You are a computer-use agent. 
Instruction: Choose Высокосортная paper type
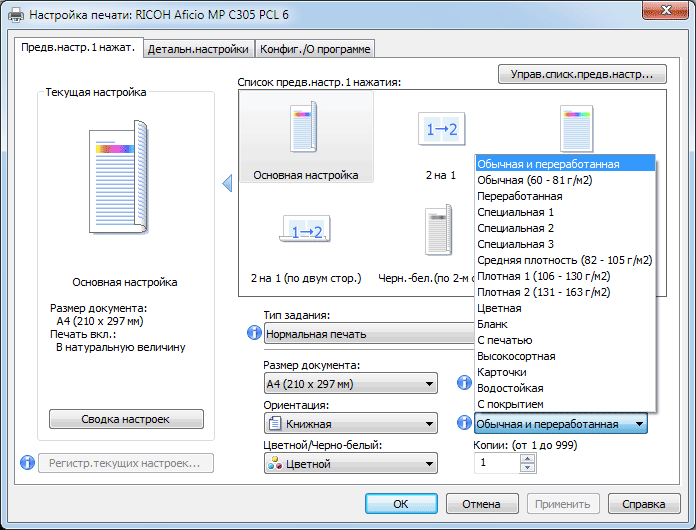pyautogui.click(x=565, y=356)
